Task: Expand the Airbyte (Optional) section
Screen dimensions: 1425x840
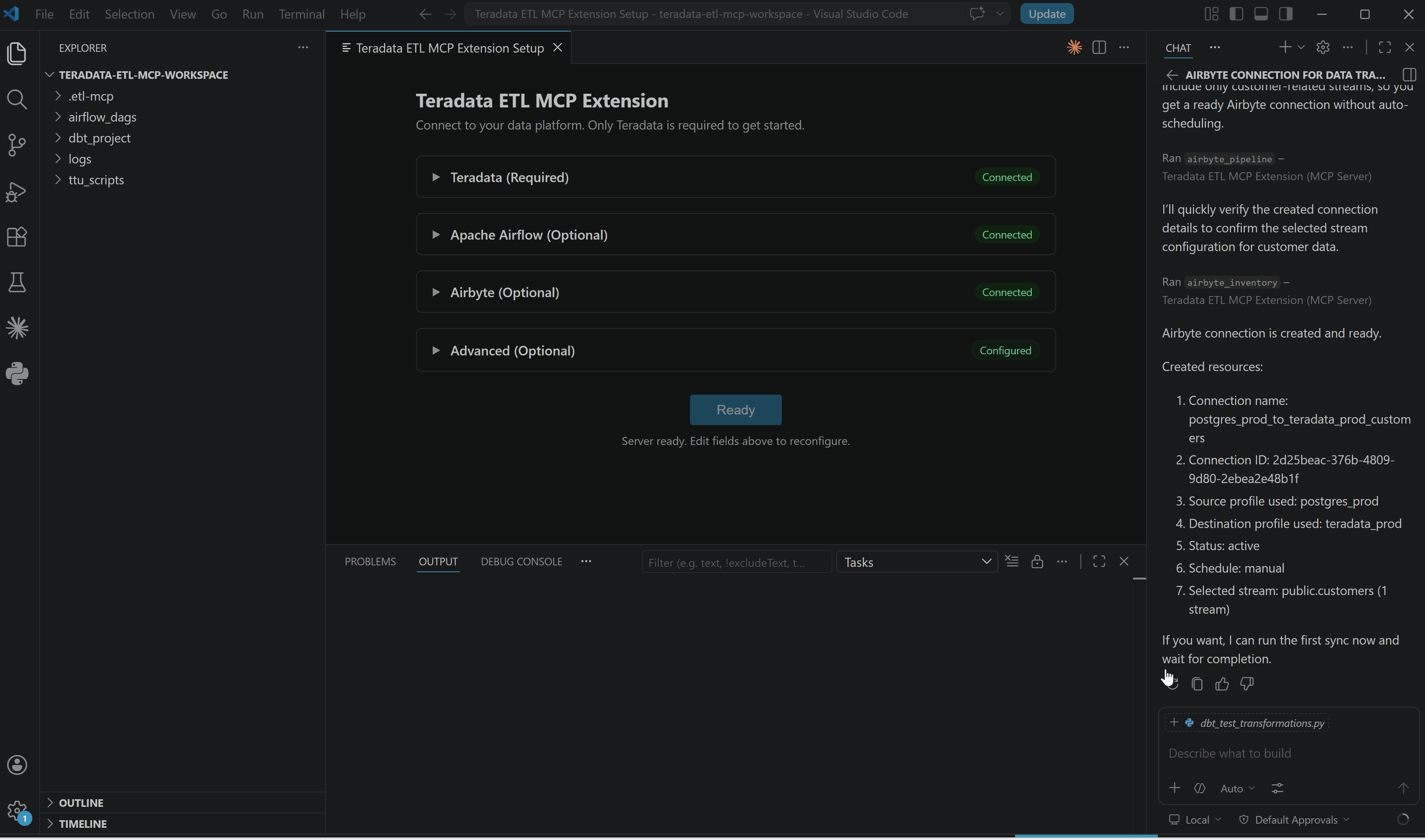Action: [x=735, y=292]
